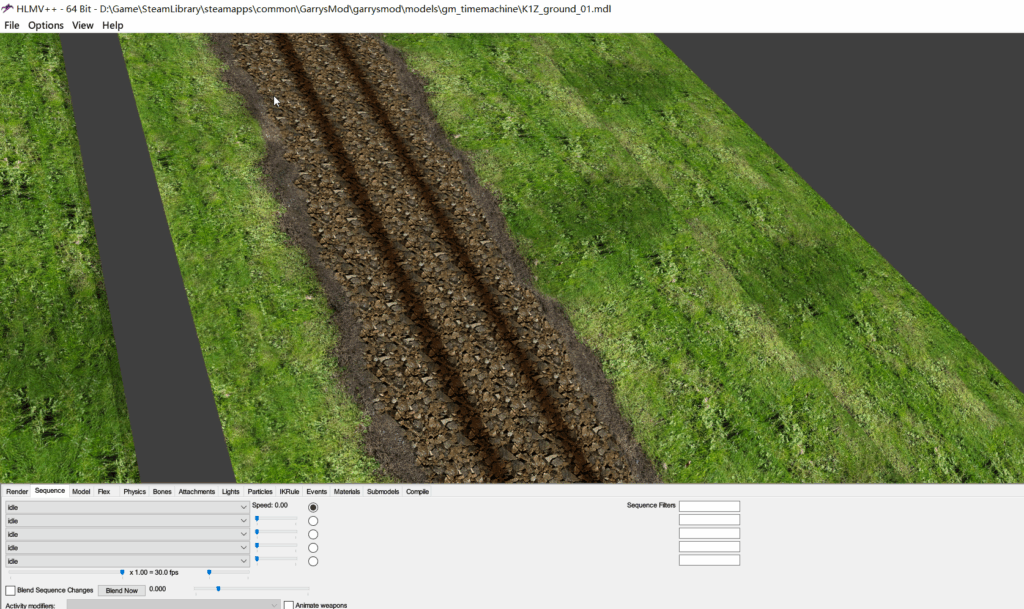Click the '0.000' blend time value
Screen dimensions: 1024x609
click(x=157, y=589)
